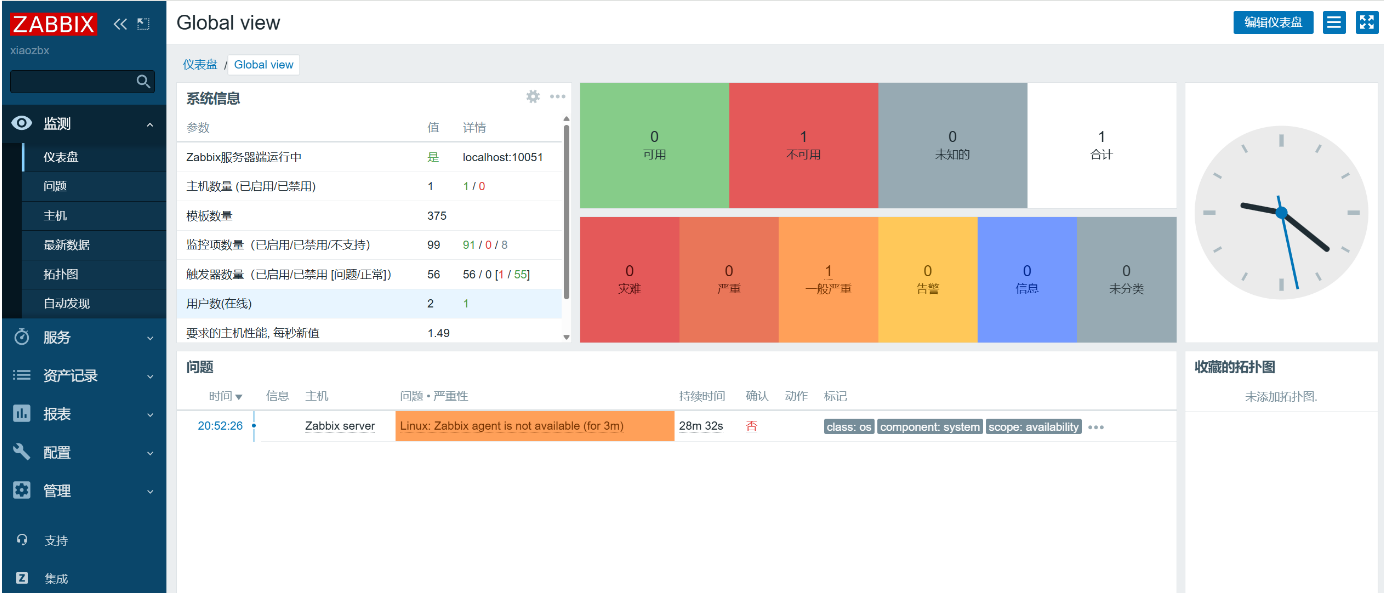Select the Global view breadcrumb tab
Viewport: 1384px width, 596px height.
pyautogui.click(x=264, y=64)
